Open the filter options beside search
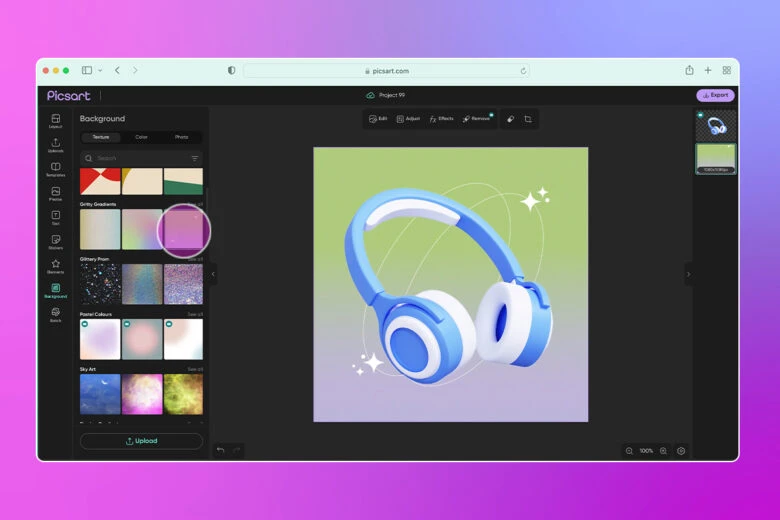 [195, 158]
